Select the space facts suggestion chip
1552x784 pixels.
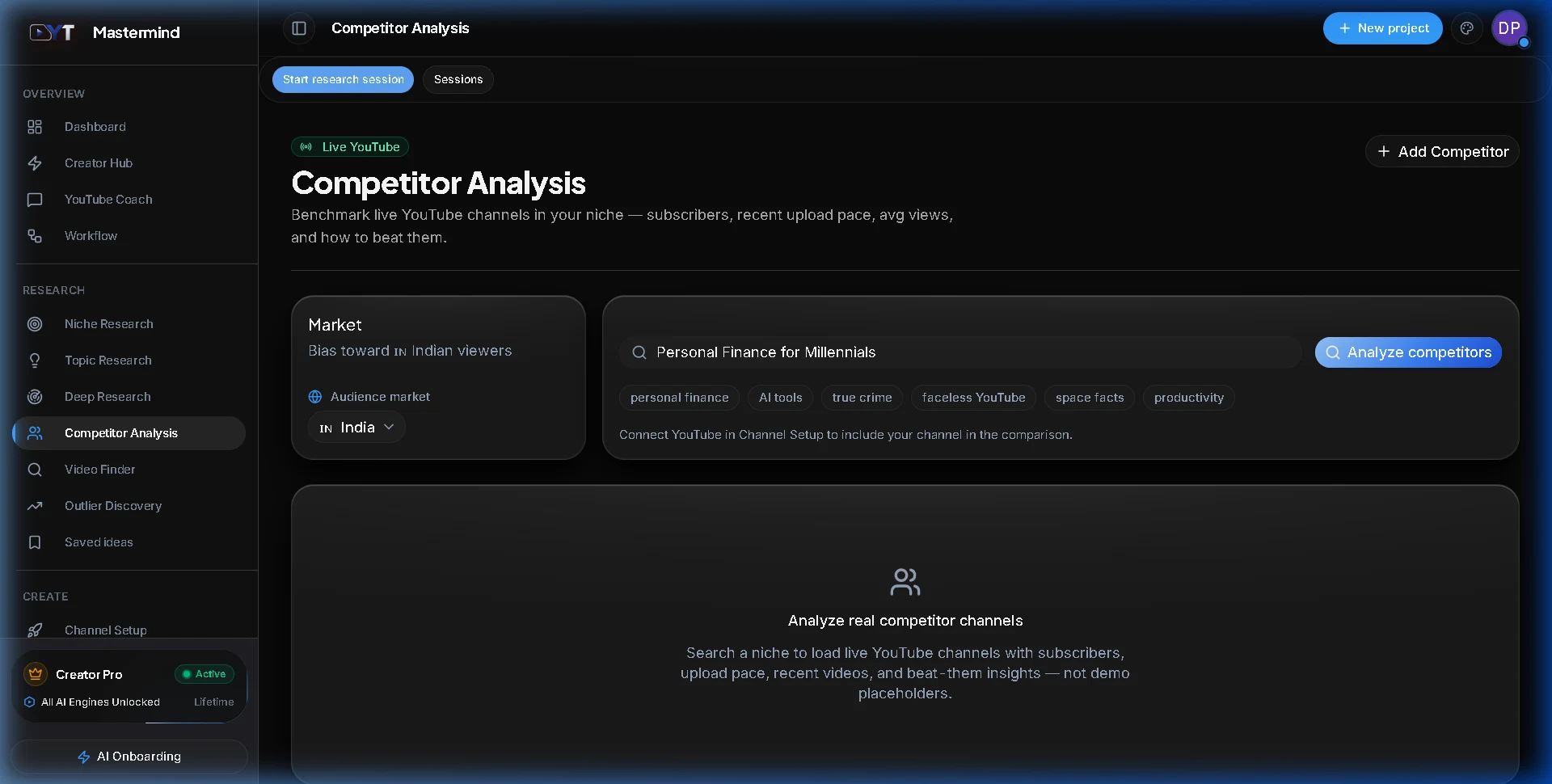[1090, 398]
